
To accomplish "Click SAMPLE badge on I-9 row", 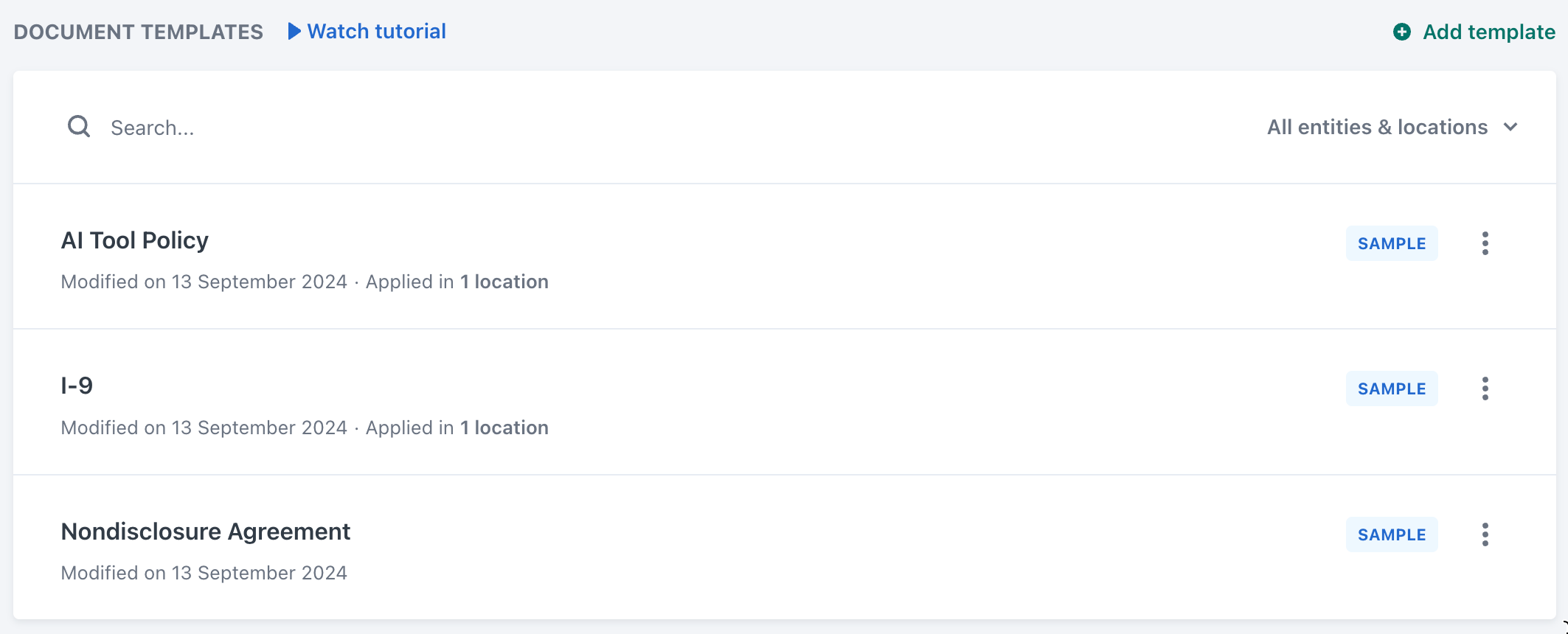I will [1391, 389].
